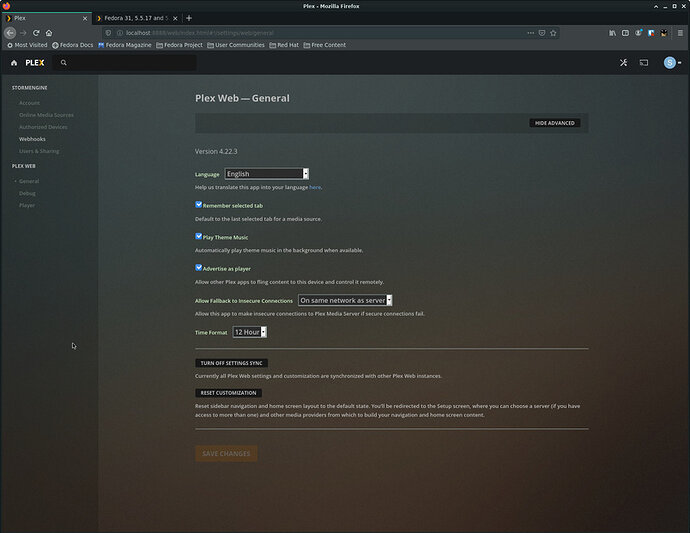Open Most Visited bookmarks
The image size is (690, 533).
coord(27,45)
